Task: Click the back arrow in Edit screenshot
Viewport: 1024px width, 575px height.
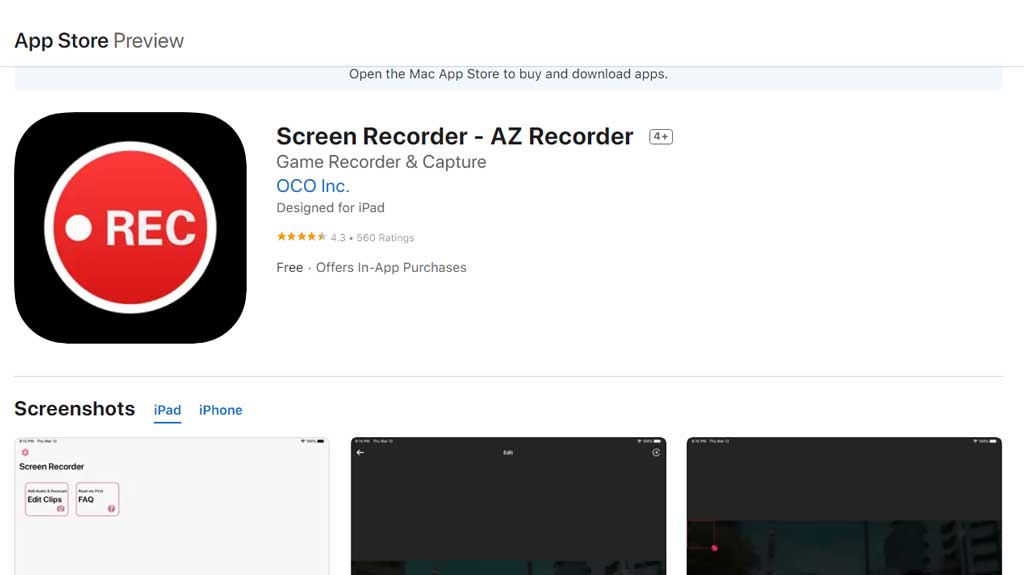Action: pyautogui.click(x=360, y=453)
